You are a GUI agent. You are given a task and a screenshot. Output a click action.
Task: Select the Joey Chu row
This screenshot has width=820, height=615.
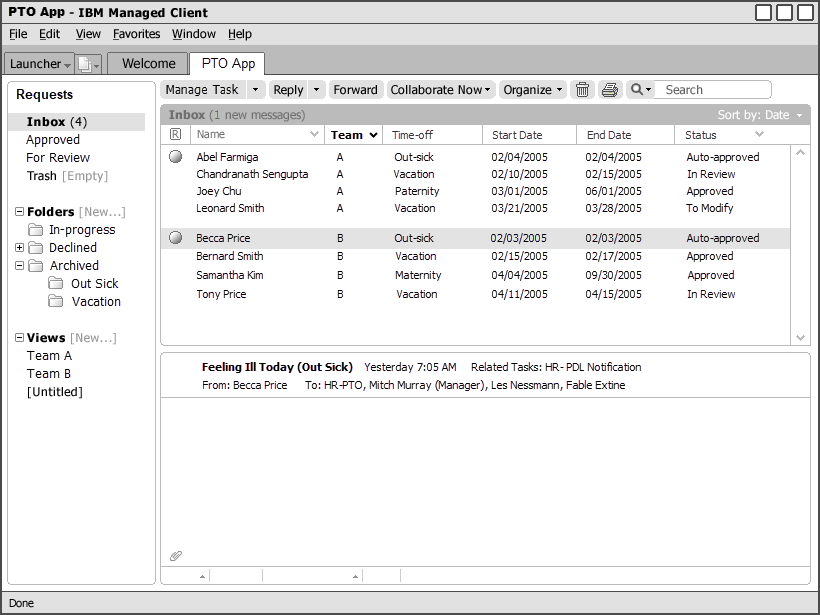475,191
